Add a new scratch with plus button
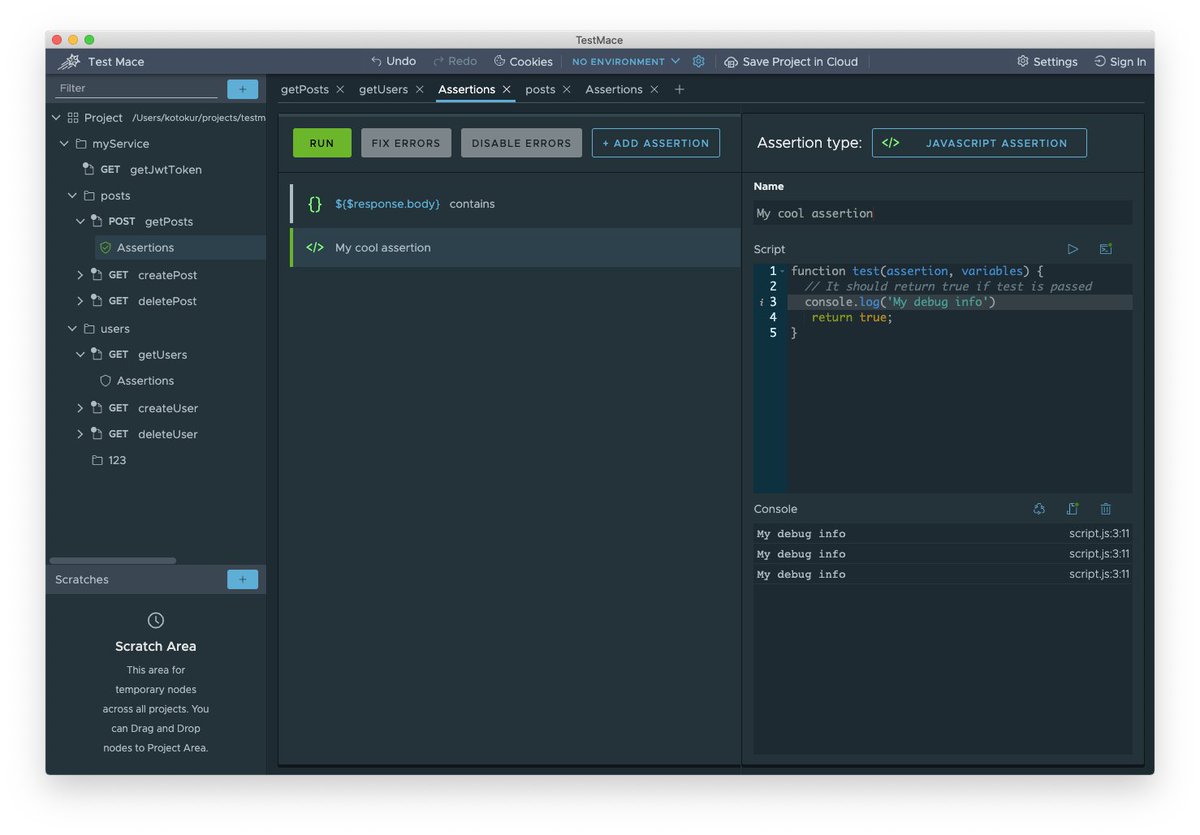The height and width of the screenshot is (835, 1200). 242,579
